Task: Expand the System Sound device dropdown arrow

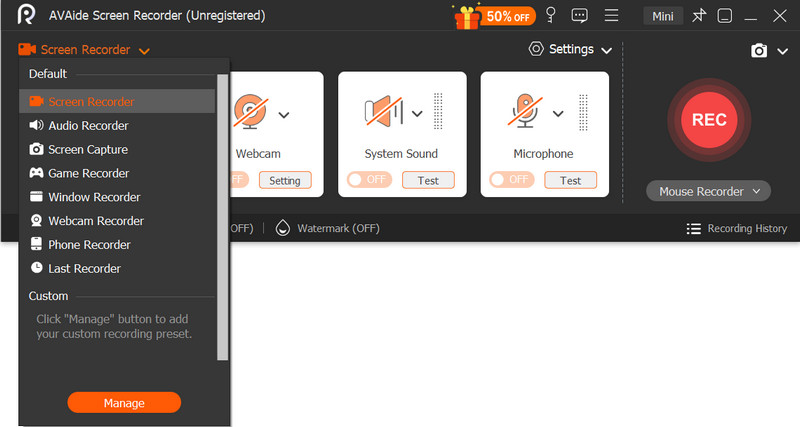Action: (417, 114)
